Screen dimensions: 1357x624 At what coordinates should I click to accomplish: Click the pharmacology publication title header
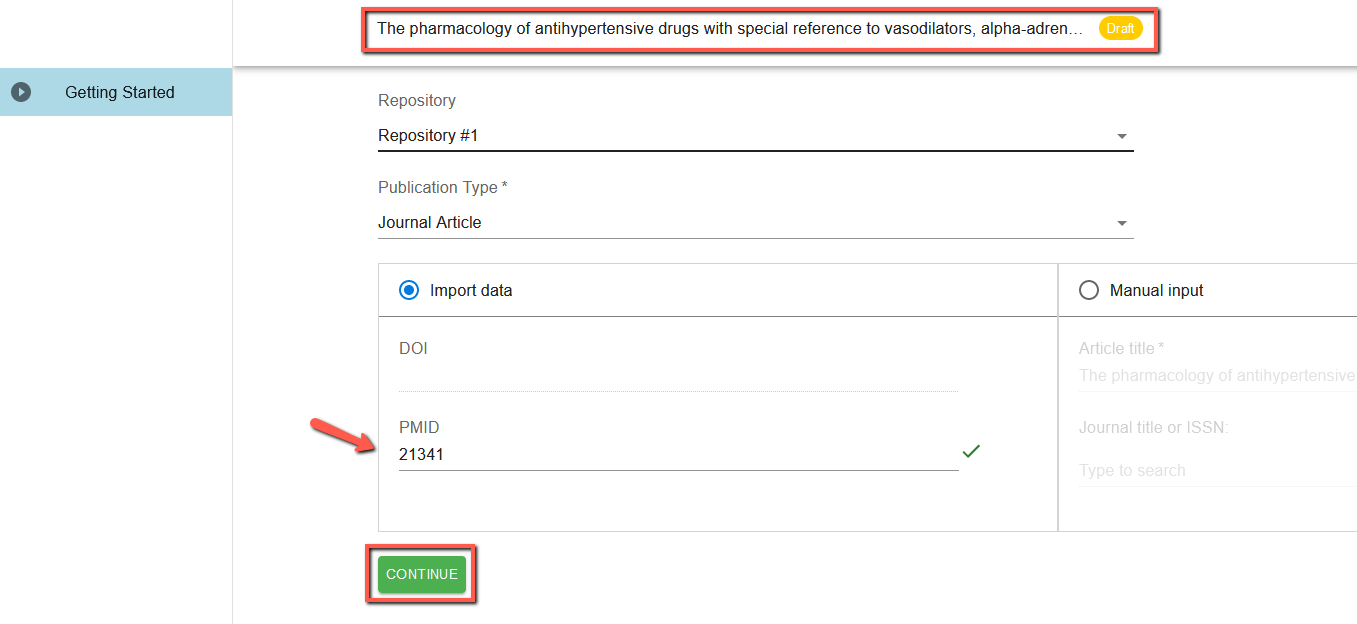(x=730, y=29)
